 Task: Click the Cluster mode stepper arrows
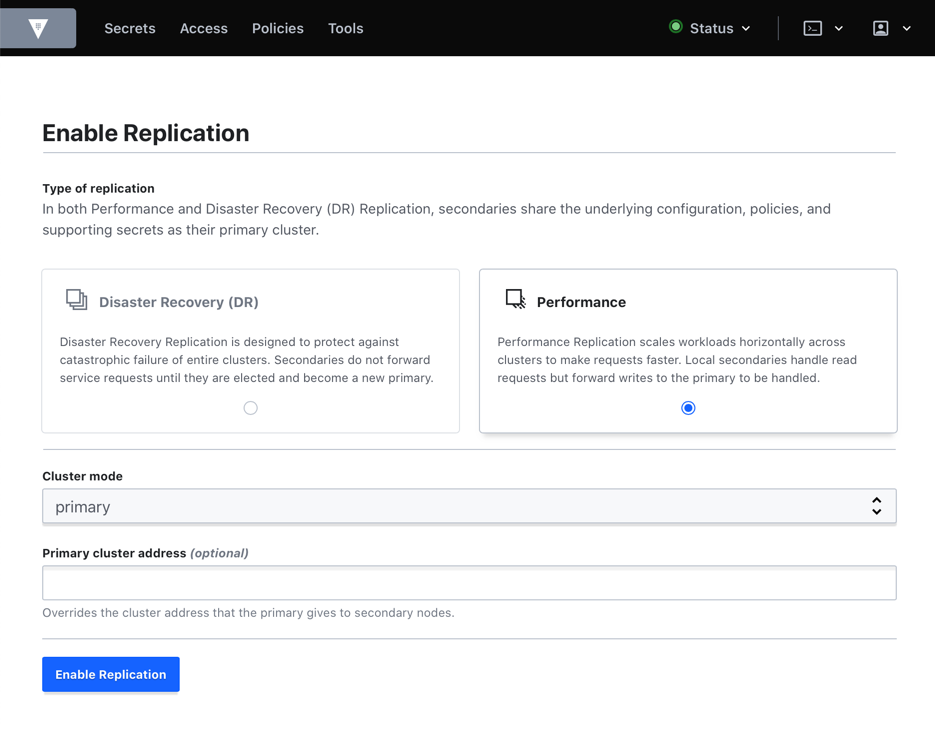click(877, 506)
